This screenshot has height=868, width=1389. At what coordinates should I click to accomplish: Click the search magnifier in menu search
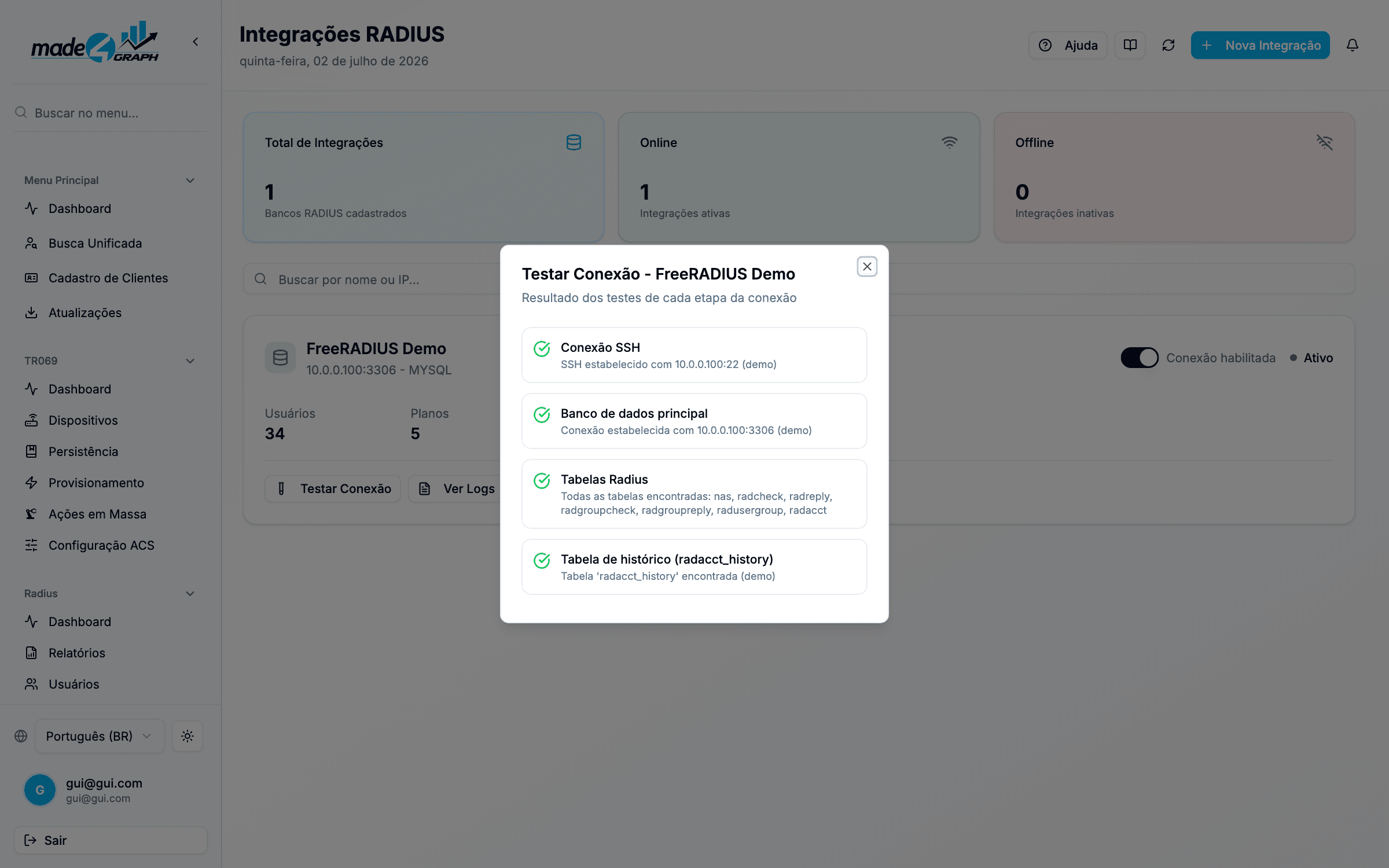(x=21, y=112)
